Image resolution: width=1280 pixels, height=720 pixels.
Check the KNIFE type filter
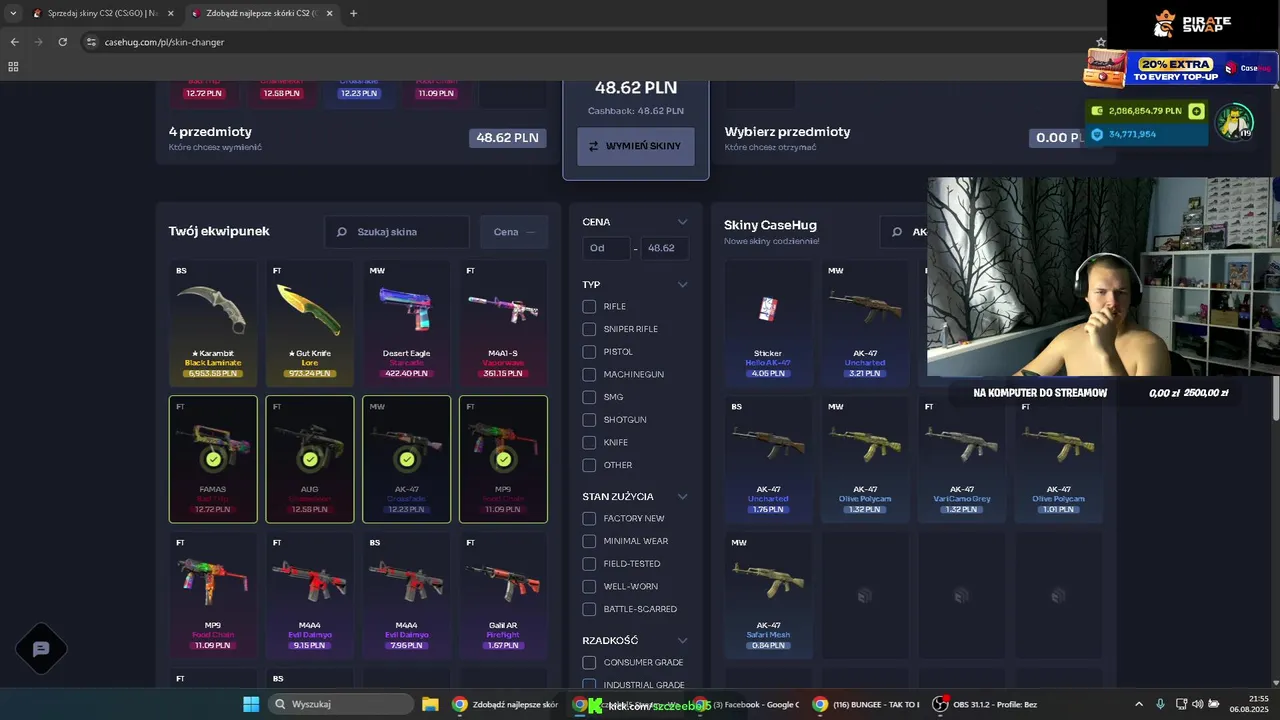pos(589,442)
